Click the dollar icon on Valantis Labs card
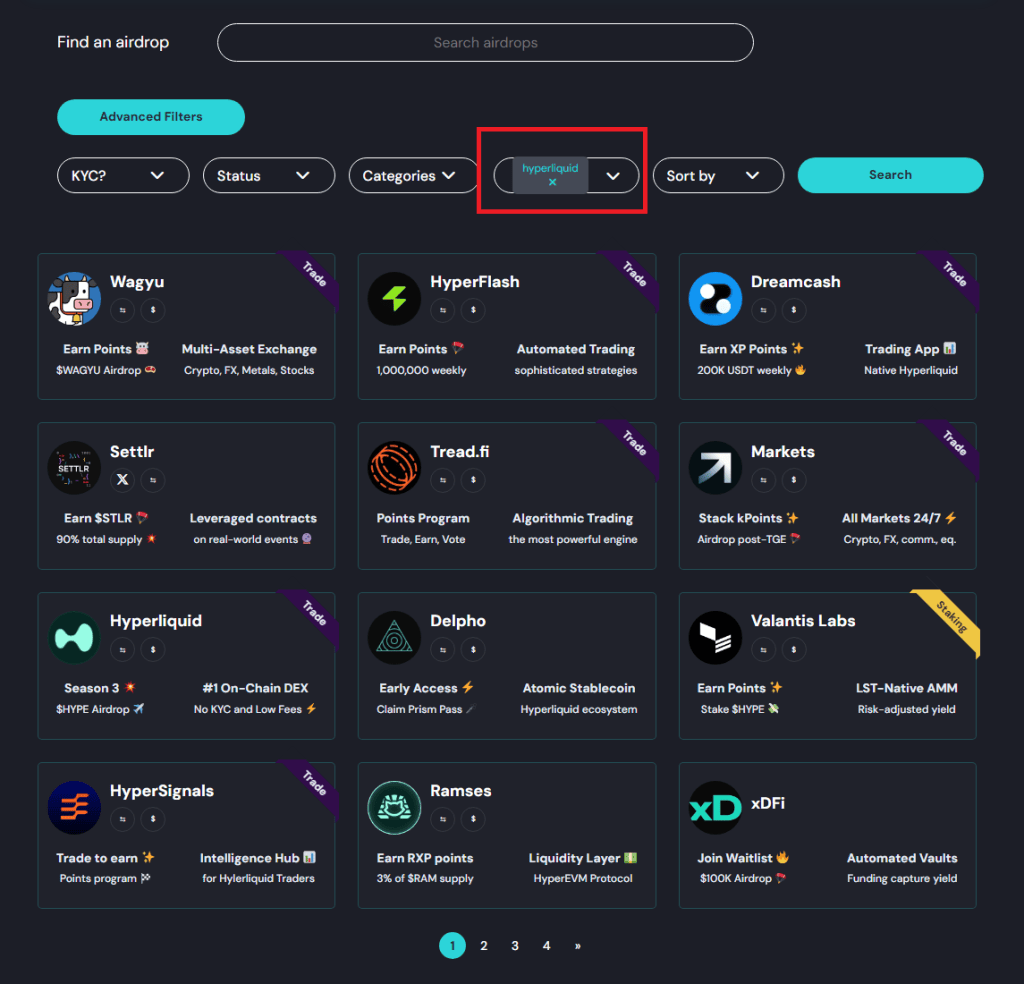Screen dimensions: 1024x984 pos(794,650)
